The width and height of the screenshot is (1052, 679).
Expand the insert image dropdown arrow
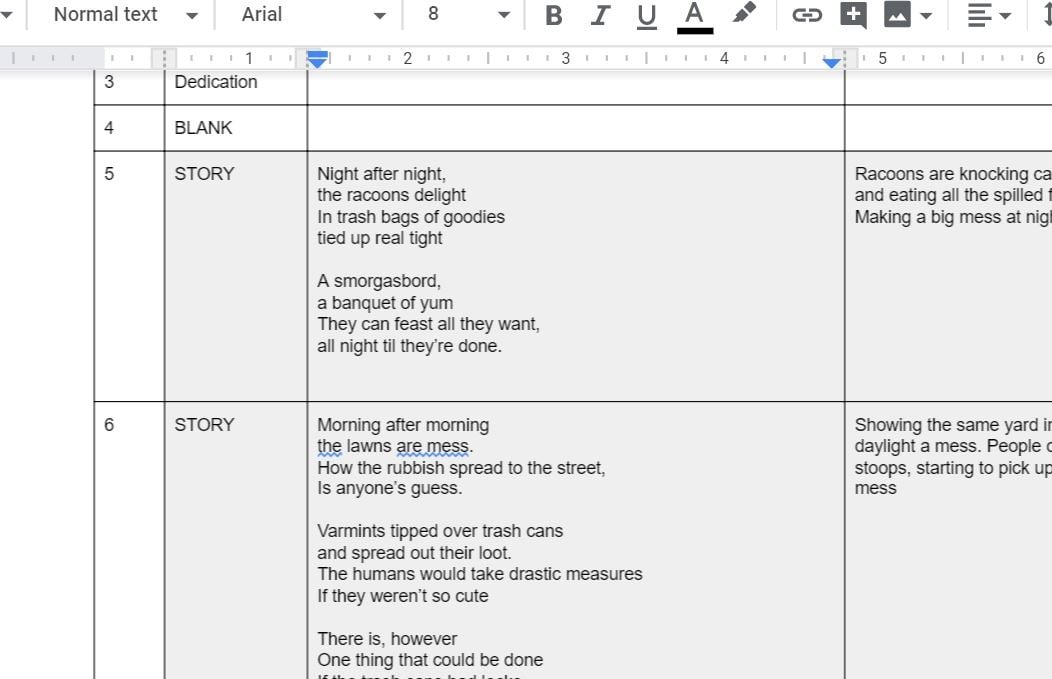click(926, 15)
